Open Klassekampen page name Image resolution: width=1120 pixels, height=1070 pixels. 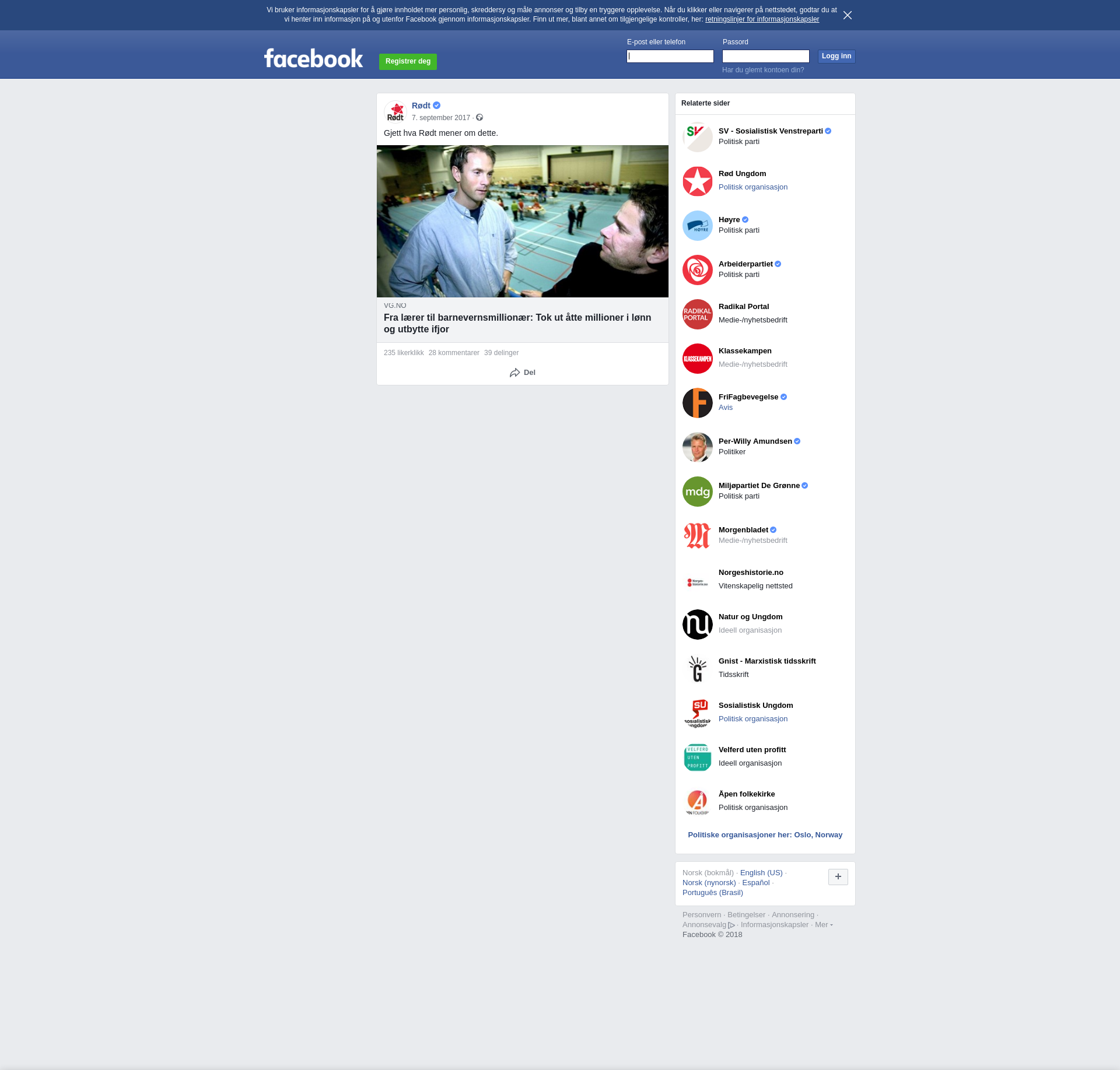(745, 351)
